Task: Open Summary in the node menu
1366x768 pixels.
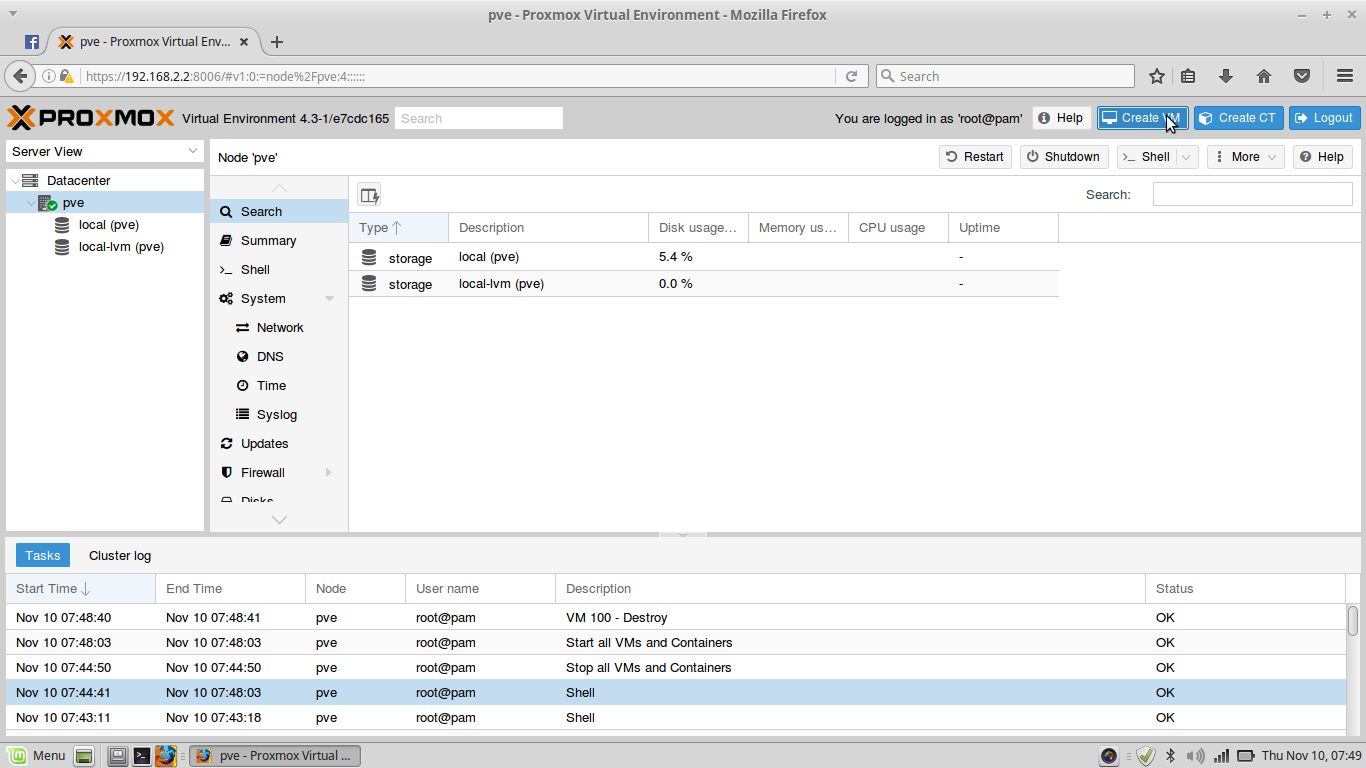Action: coord(279,240)
